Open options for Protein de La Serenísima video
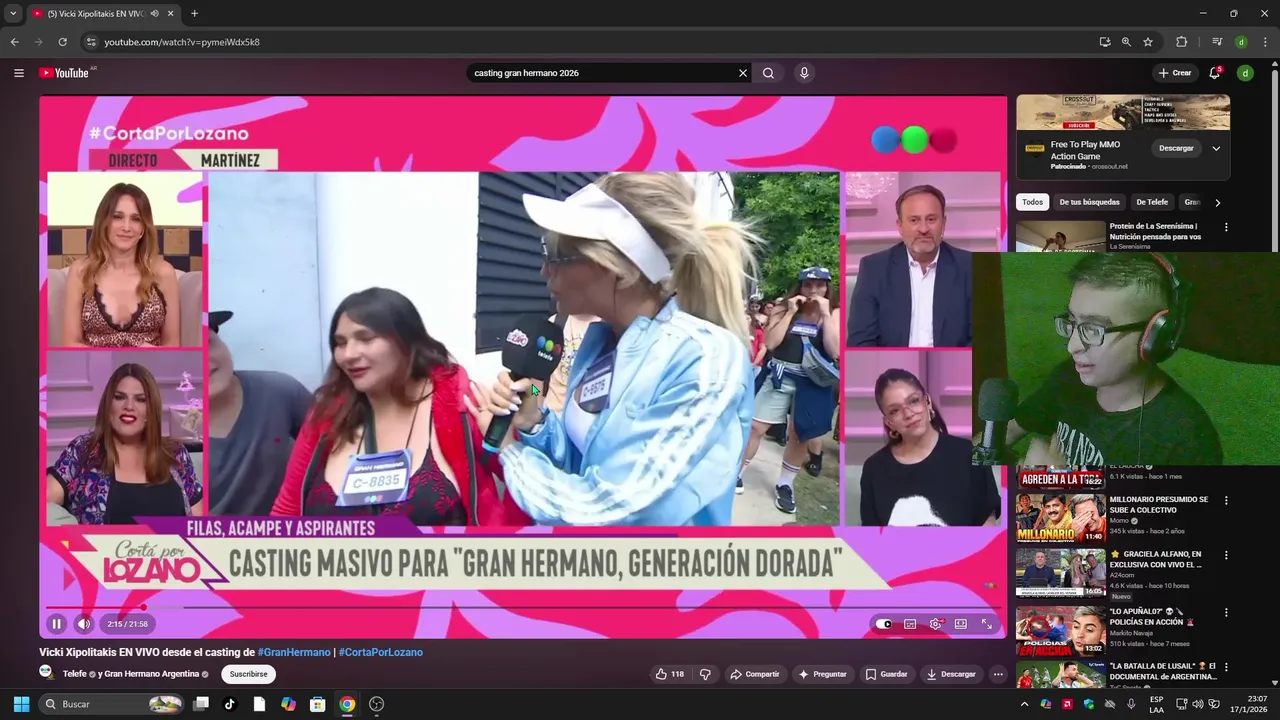Image resolution: width=1280 pixels, height=720 pixels. [x=1226, y=227]
